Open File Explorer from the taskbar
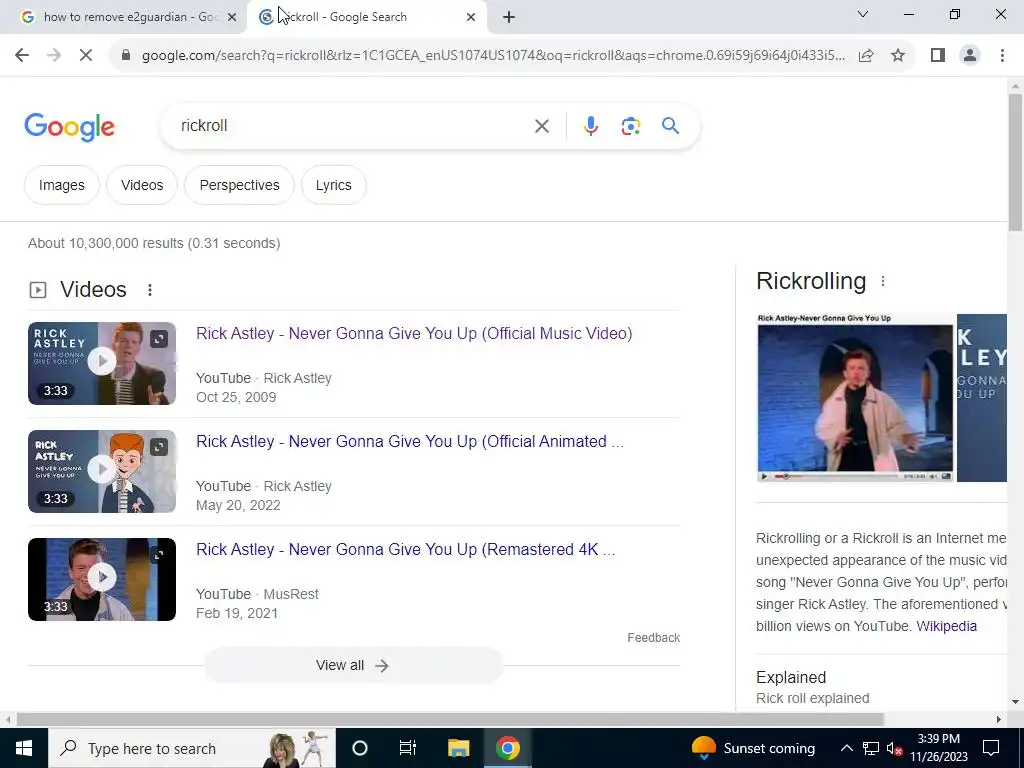The height and width of the screenshot is (768, 1024). (x=458, y=748)
